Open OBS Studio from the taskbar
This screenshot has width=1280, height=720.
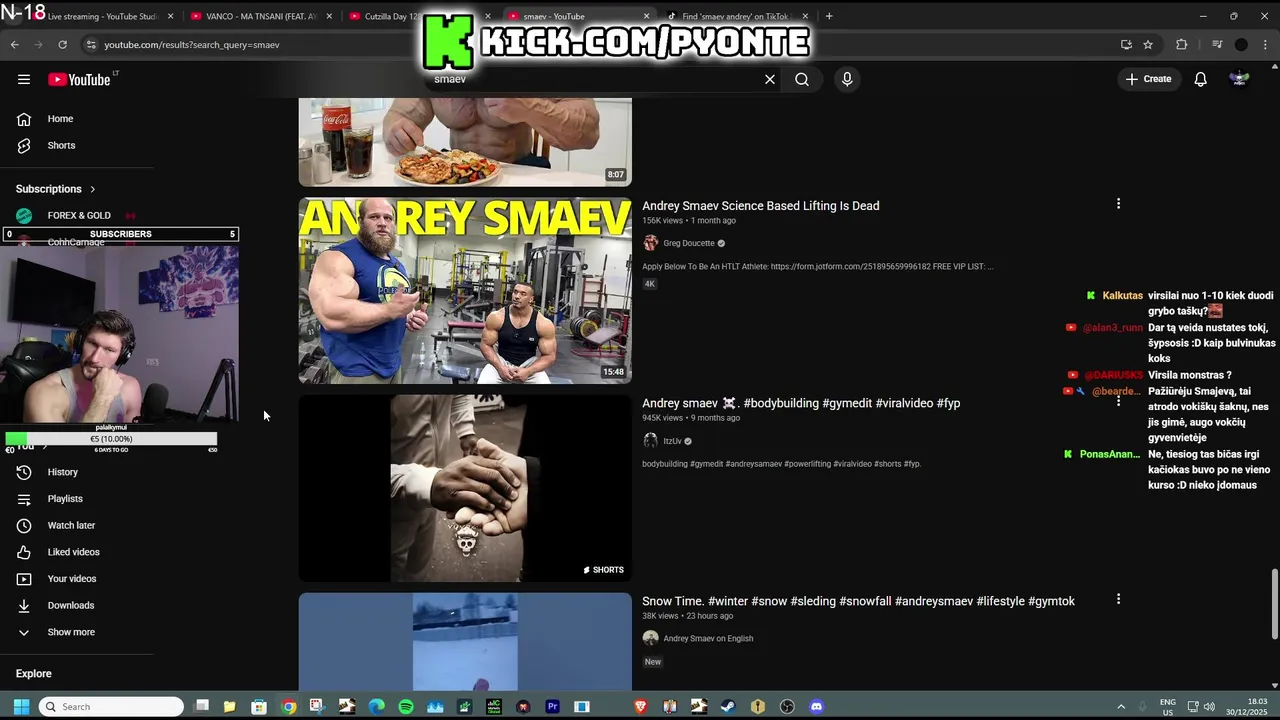click(787, 706)
